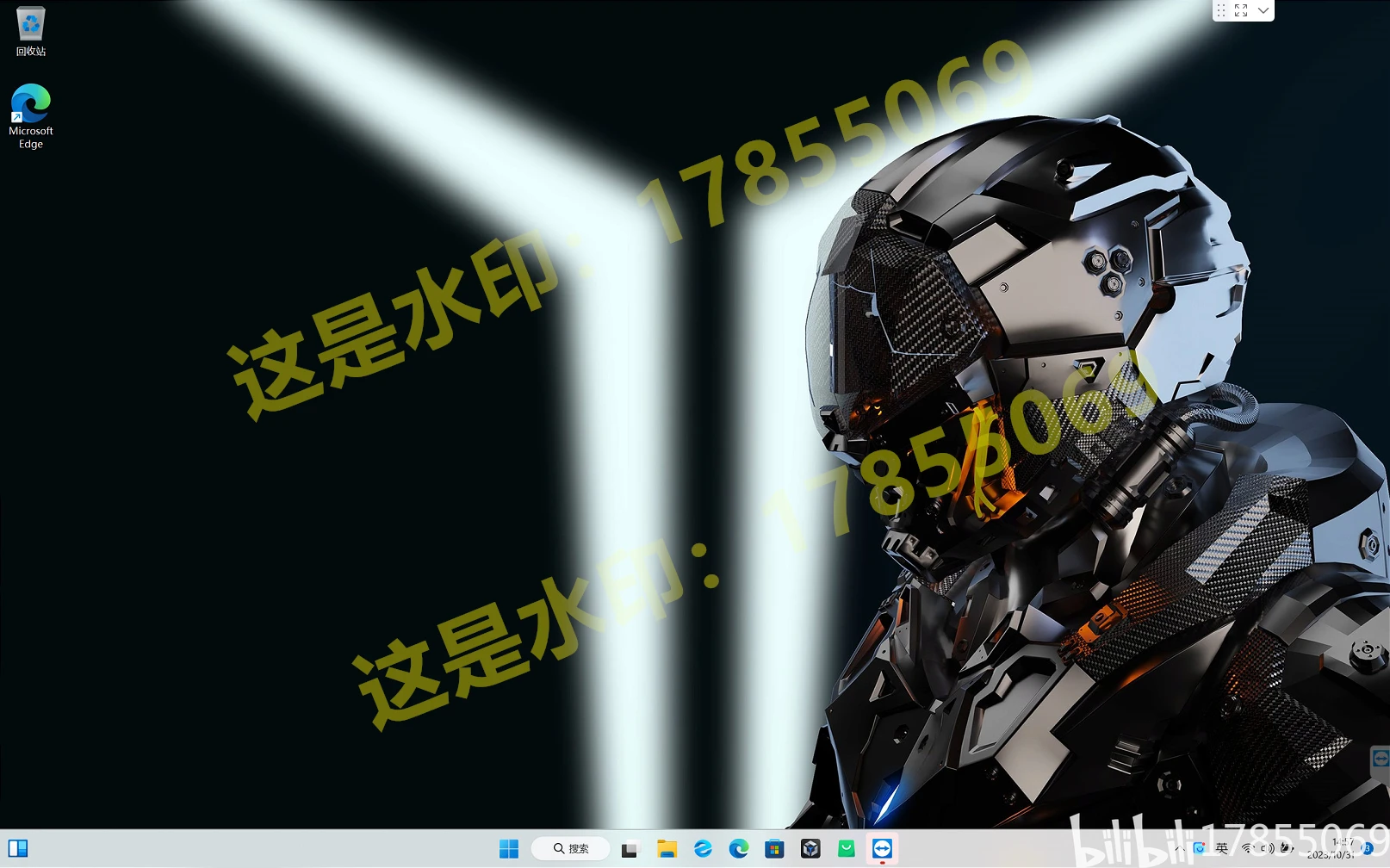Screen dimensions: 1390x868
Task: Open the Windows Start menu
Action: tap(509, 849)
